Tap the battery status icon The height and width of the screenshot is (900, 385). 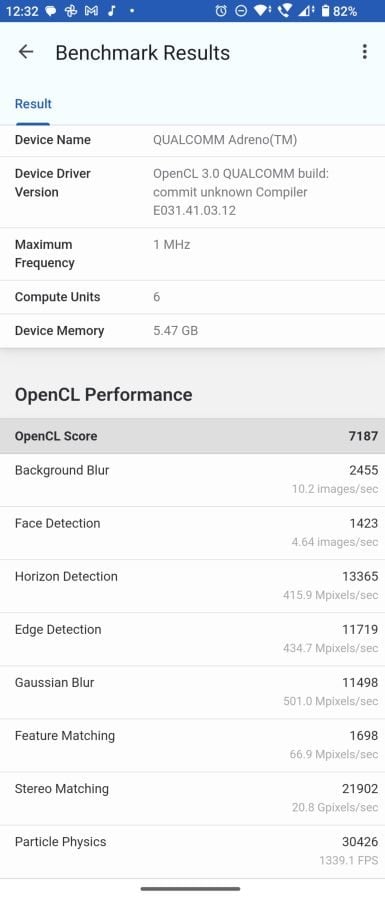326,11
